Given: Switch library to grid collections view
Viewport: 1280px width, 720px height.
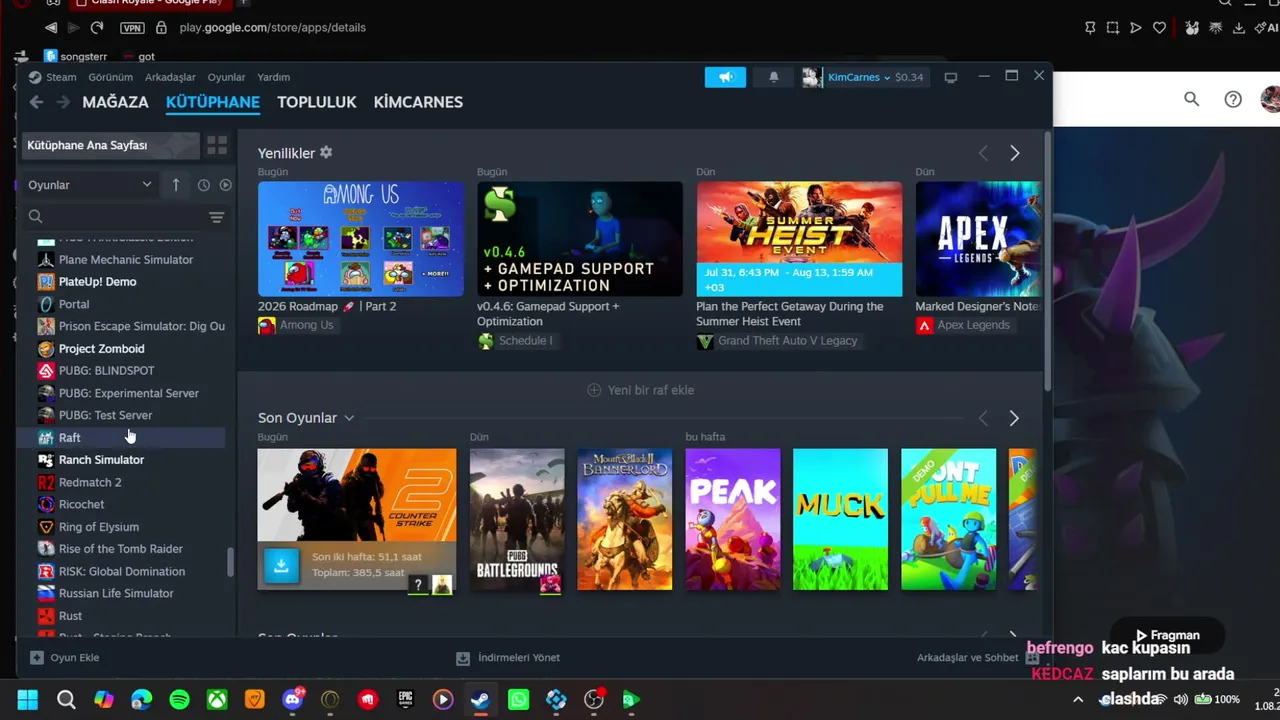Looking at the screenshot, I should pyautogui.click(x=217, y=146).
